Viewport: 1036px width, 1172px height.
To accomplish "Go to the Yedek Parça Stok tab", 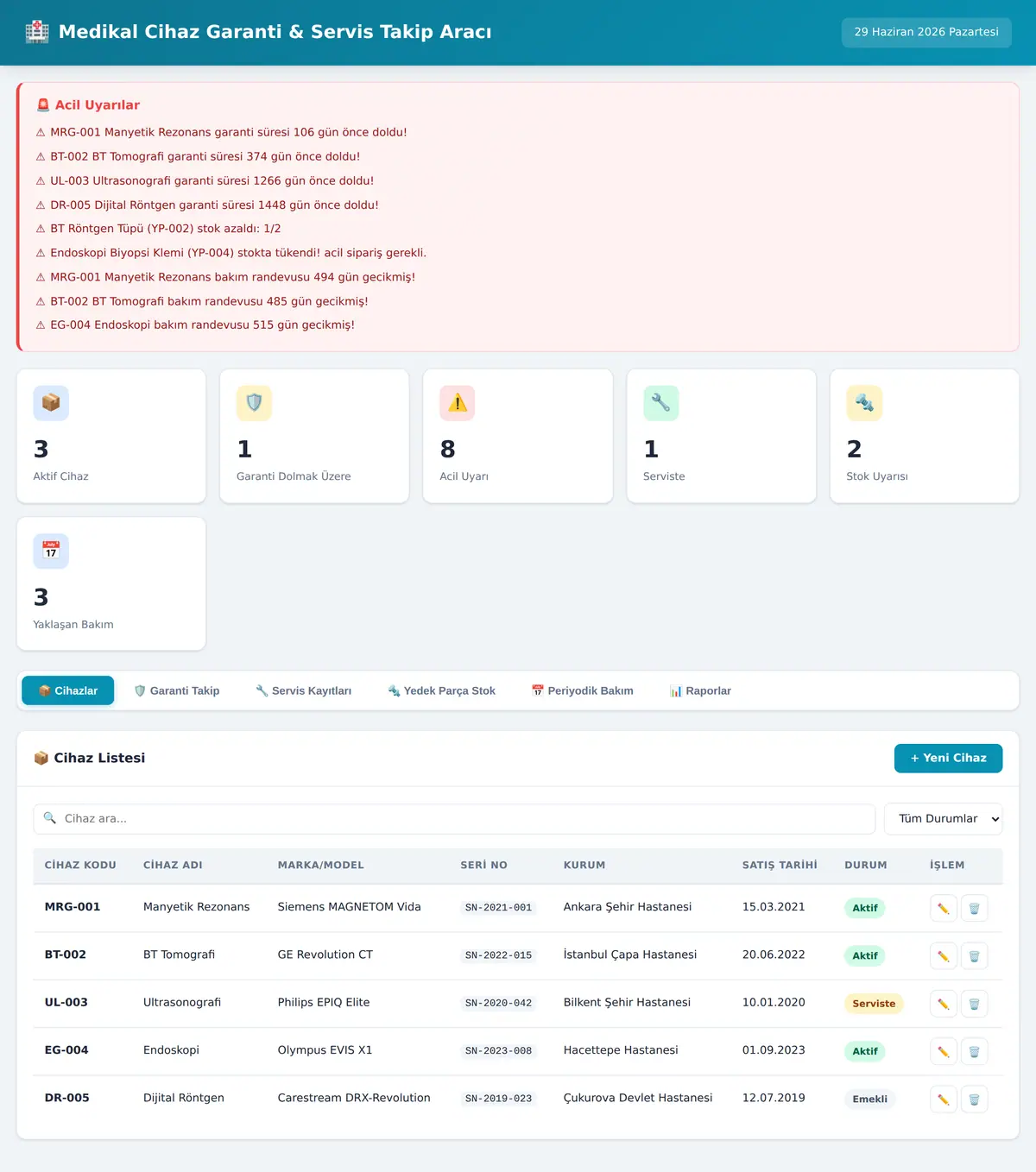I will click(x=441, y=690).
